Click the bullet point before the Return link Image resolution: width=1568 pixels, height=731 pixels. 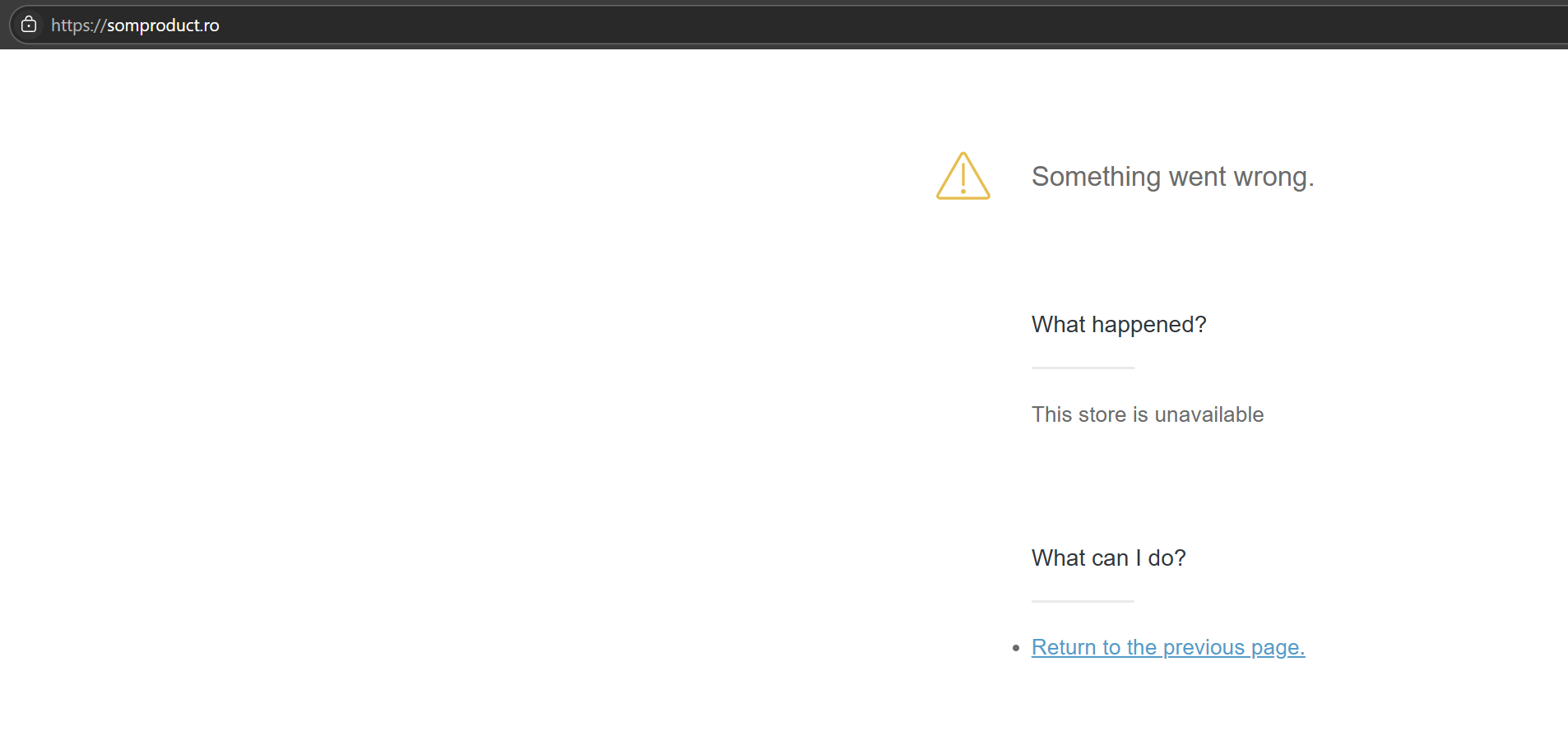coord(1016,648)
